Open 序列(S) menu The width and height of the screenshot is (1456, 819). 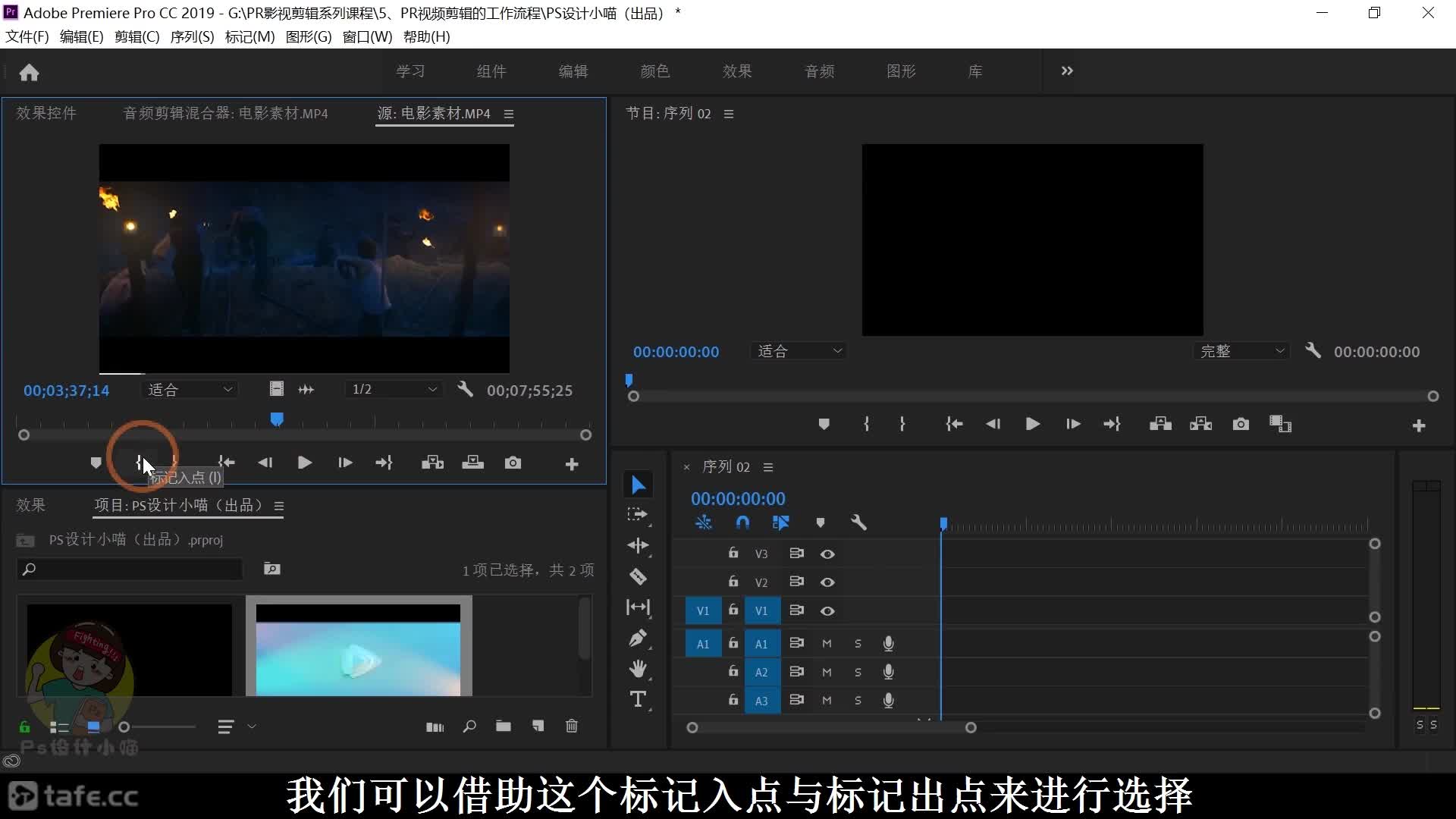click(193, 36)
